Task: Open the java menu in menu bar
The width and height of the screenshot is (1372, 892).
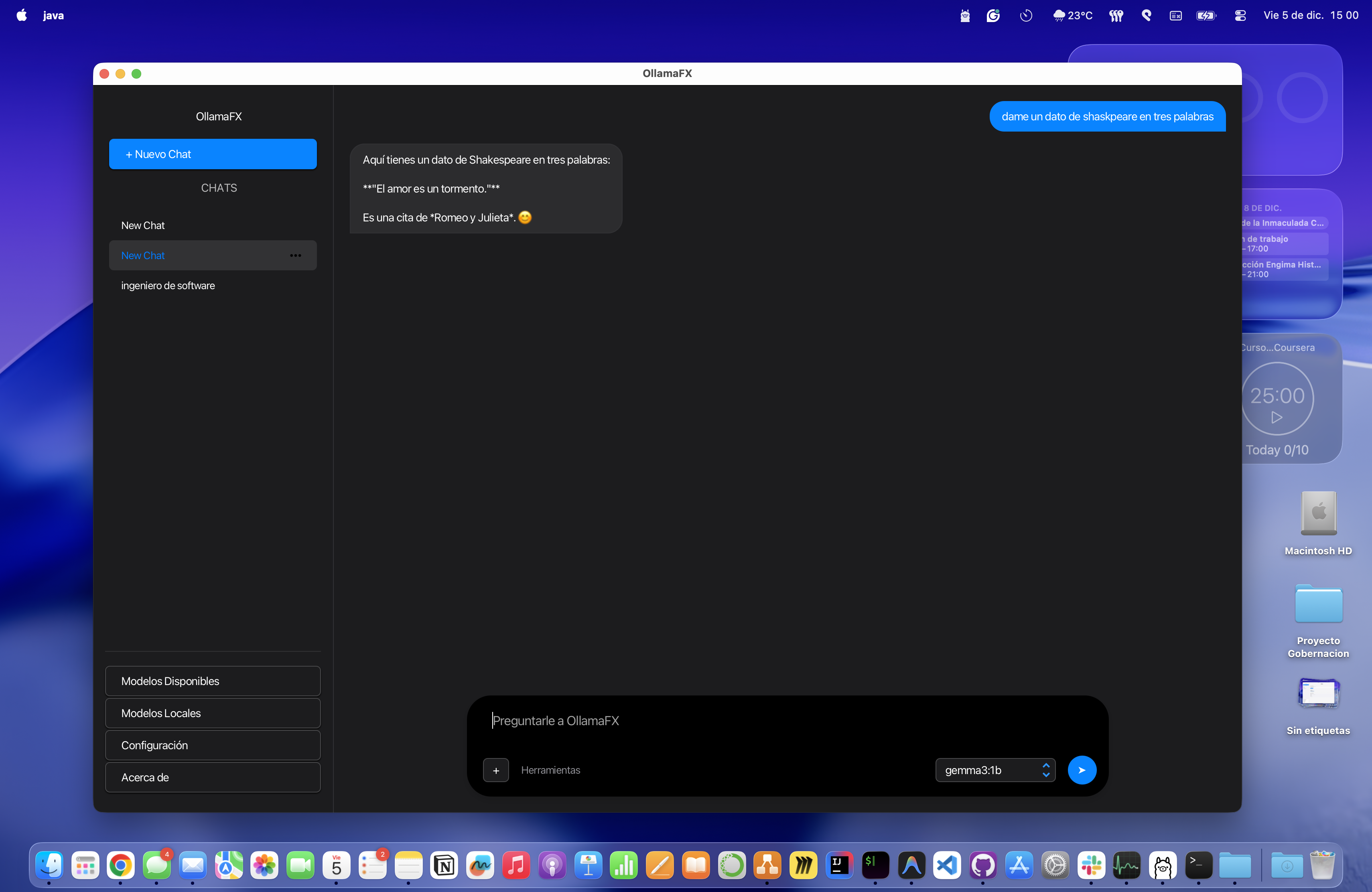Action: pos(53,15)
